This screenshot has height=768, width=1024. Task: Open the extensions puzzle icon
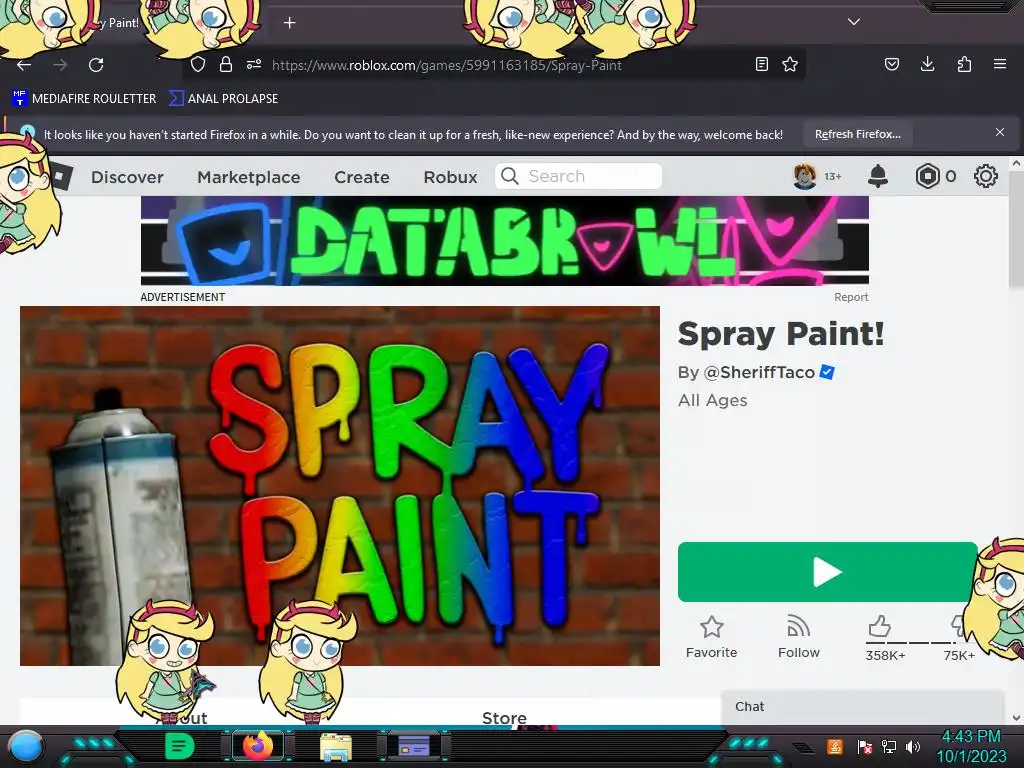(x=964, y=64)
